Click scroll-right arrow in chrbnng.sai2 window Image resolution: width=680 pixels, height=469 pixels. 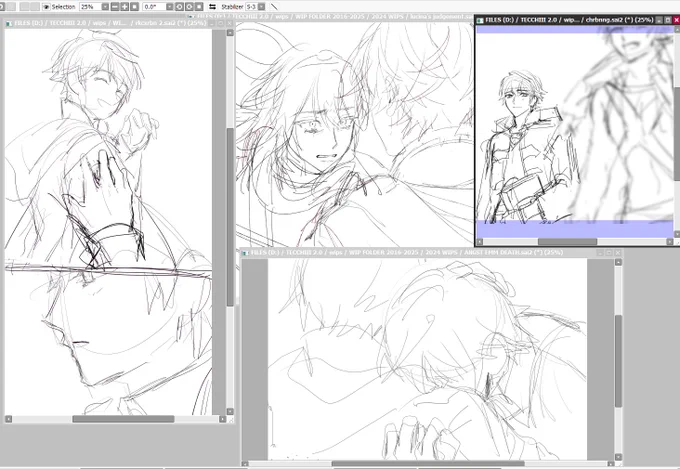670,242
